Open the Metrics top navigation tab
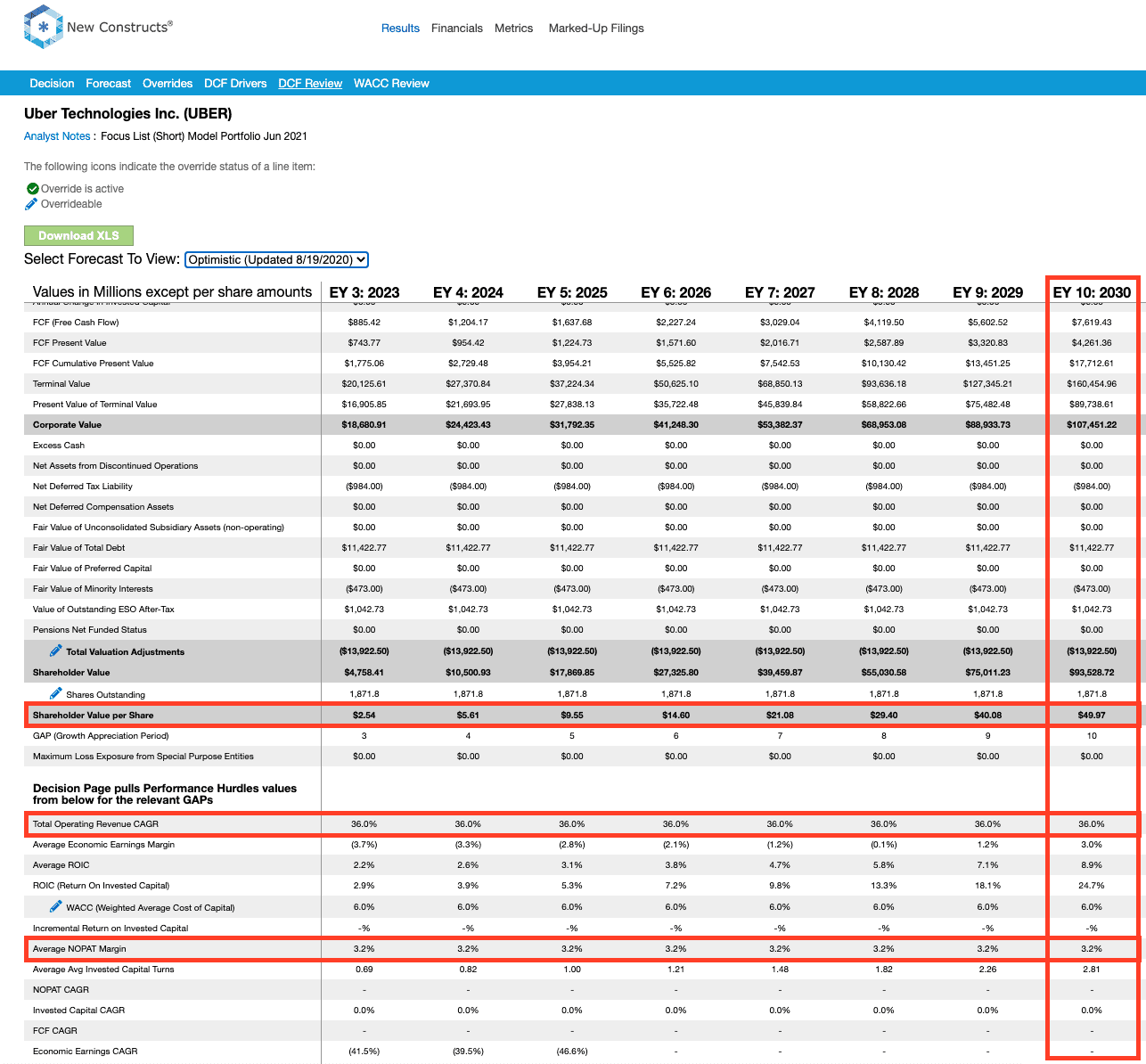Image resolution: width=1146 pixels, height=1064 pixels. 513,29
